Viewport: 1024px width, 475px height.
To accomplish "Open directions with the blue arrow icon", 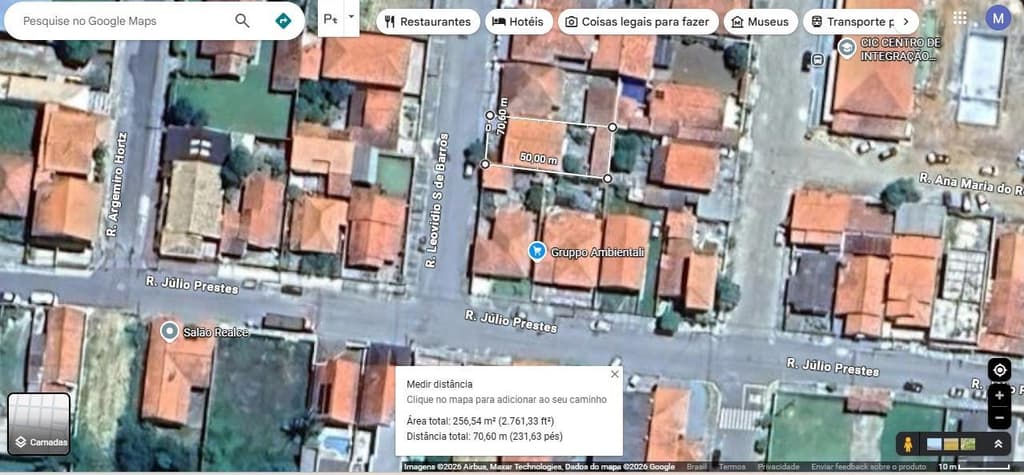I will click(283, 21).
